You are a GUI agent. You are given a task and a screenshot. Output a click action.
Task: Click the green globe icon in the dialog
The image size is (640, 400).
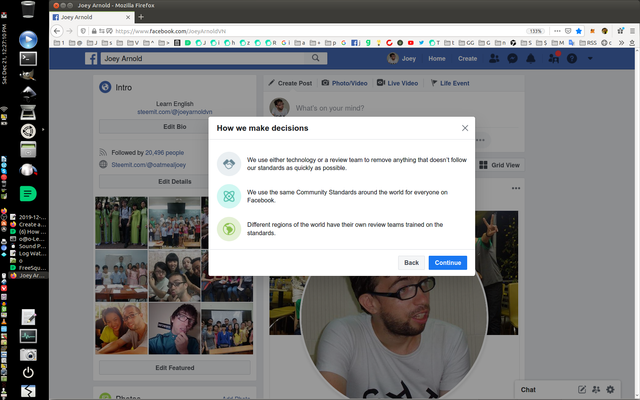(x=229, y=229)
